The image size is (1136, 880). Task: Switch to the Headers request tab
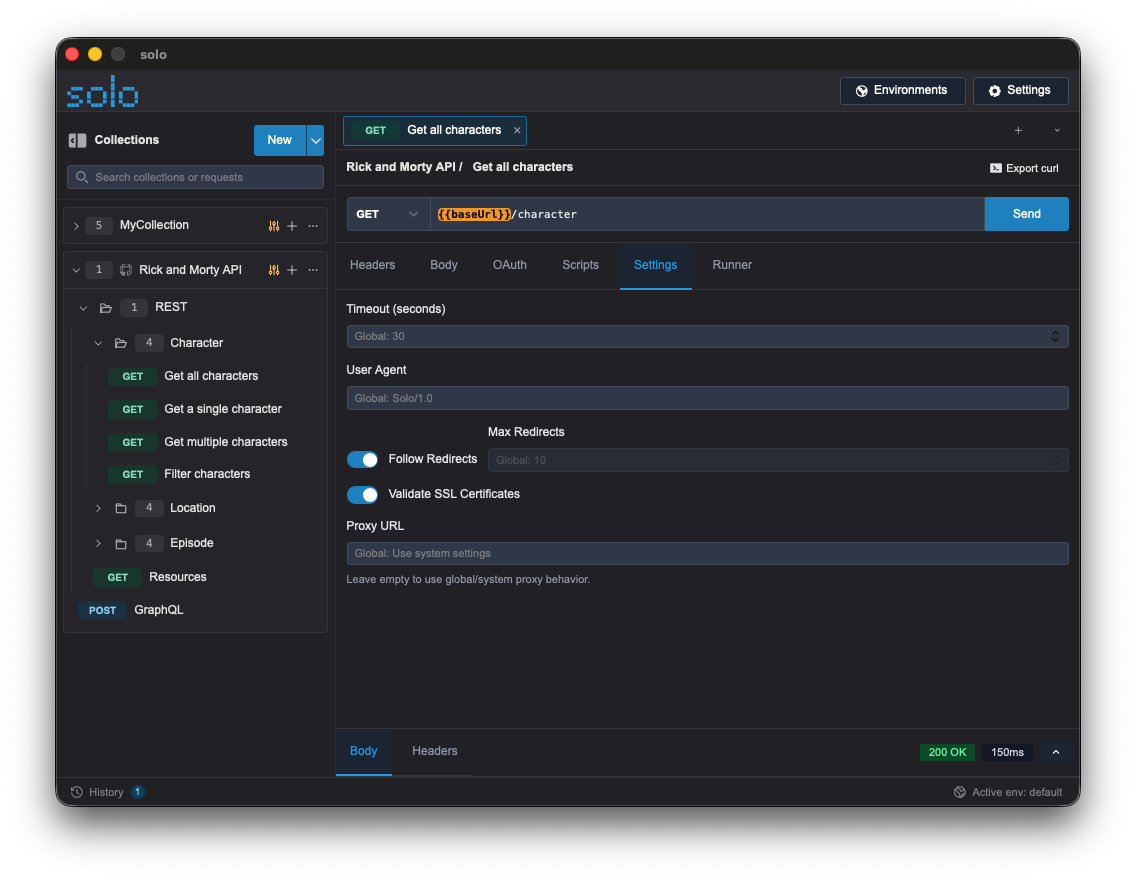(372, 265)
